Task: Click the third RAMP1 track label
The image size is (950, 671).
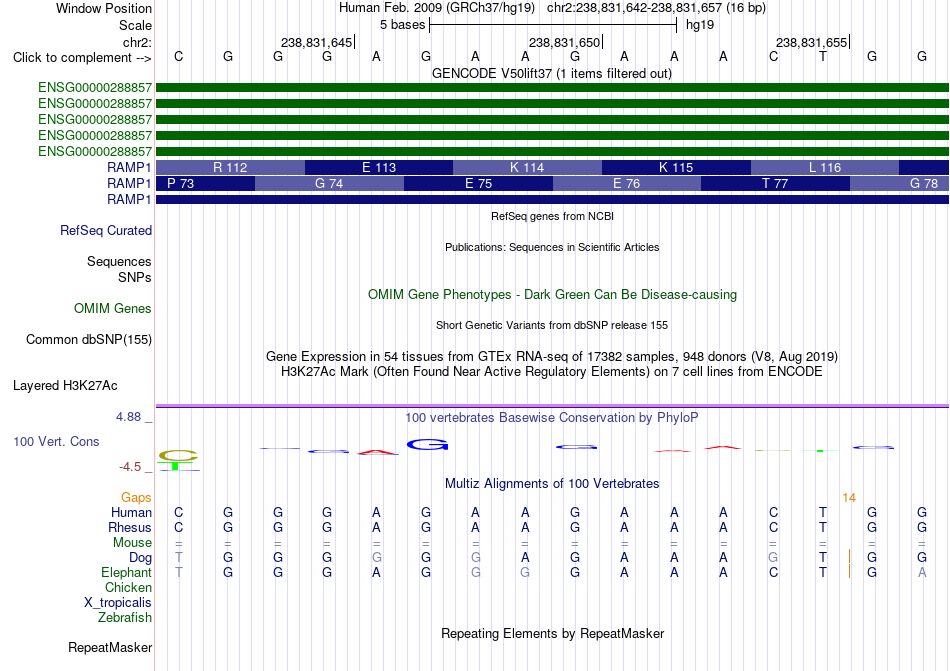Action: click(129, 199)
